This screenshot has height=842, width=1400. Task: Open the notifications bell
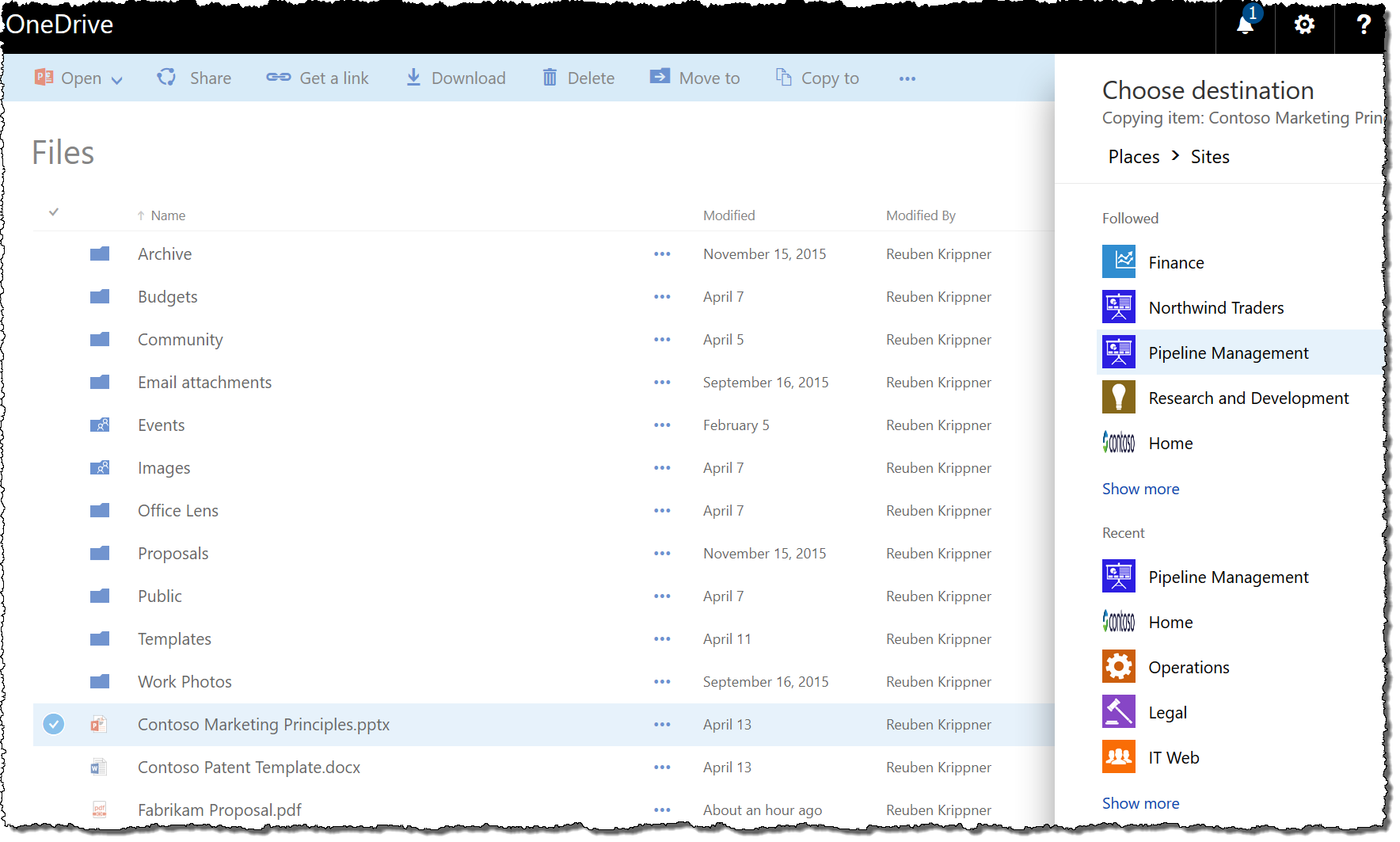point(1245,25)
